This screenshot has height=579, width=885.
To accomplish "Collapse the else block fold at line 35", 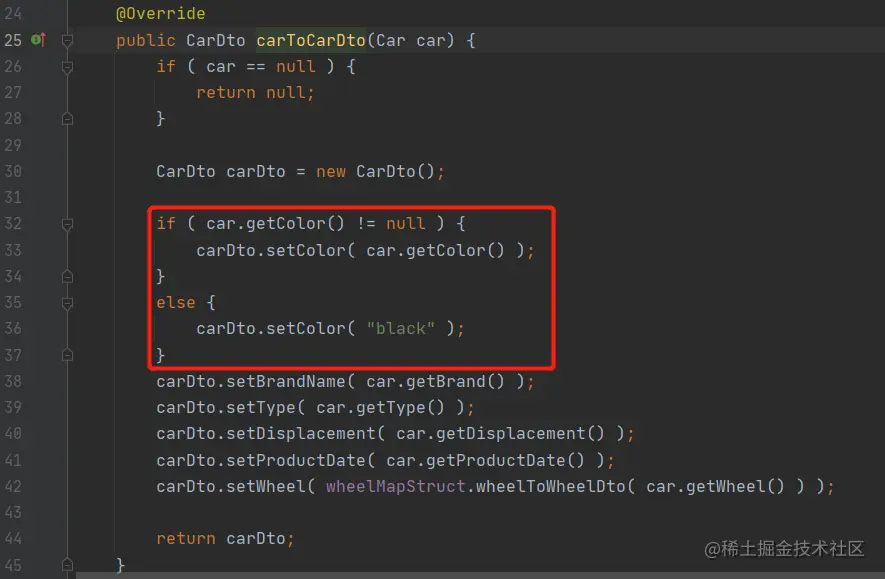I will pos(67,303).
